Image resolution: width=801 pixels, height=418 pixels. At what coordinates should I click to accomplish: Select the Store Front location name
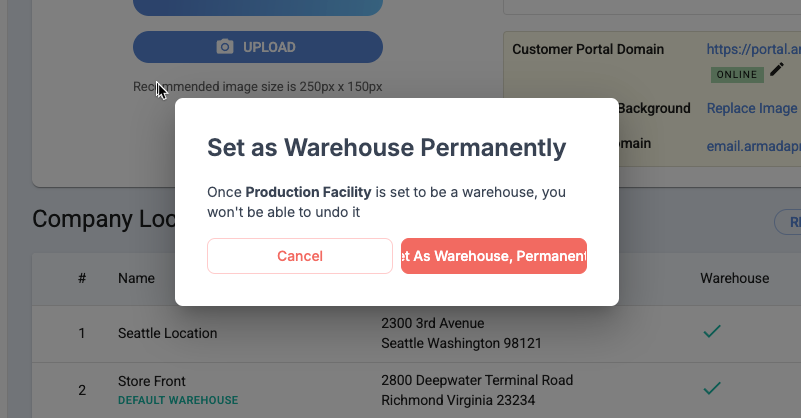click(x=152, y=381)
